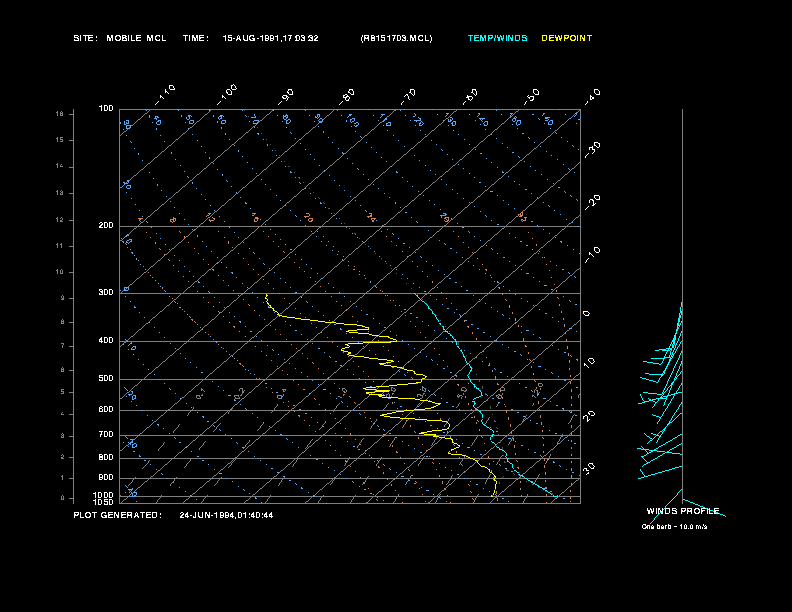The image size is (792, 612).
Task: Select the site name "MOBILE MCL"
Action: 136,38
